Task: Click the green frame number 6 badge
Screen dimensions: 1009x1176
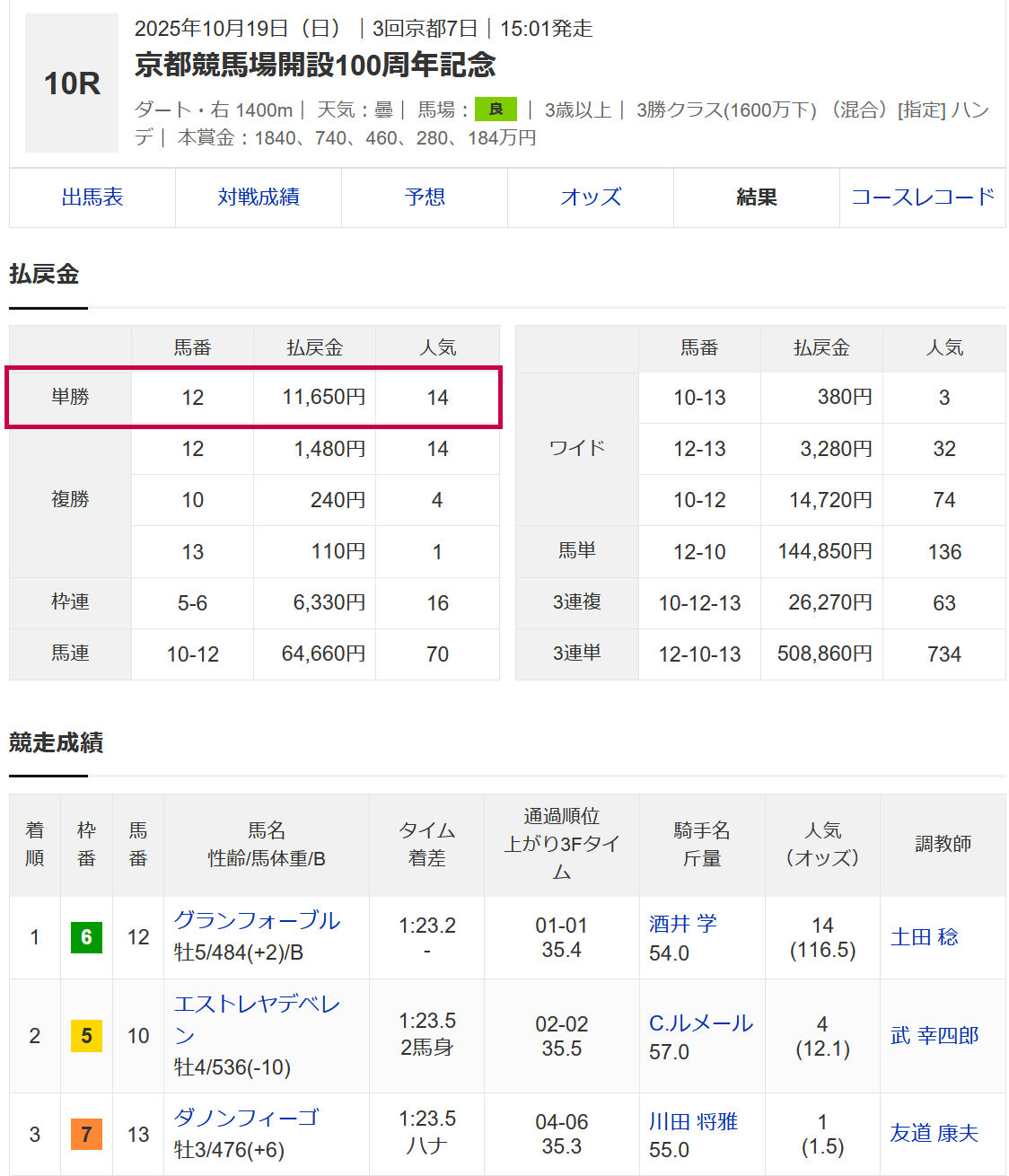Action: [x=86, y=937]
